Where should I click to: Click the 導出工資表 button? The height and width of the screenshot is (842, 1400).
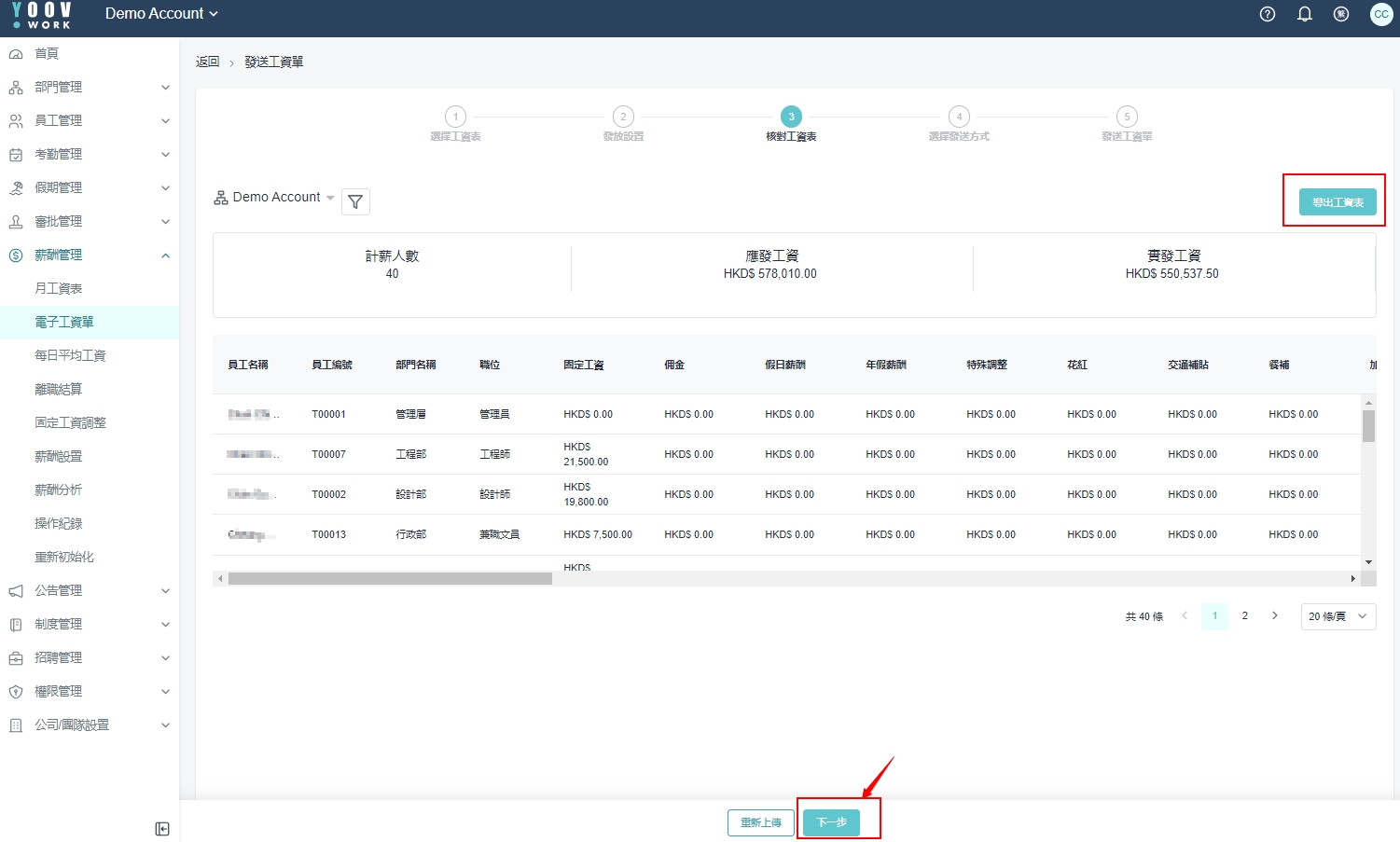click(x=1337, y=202)
